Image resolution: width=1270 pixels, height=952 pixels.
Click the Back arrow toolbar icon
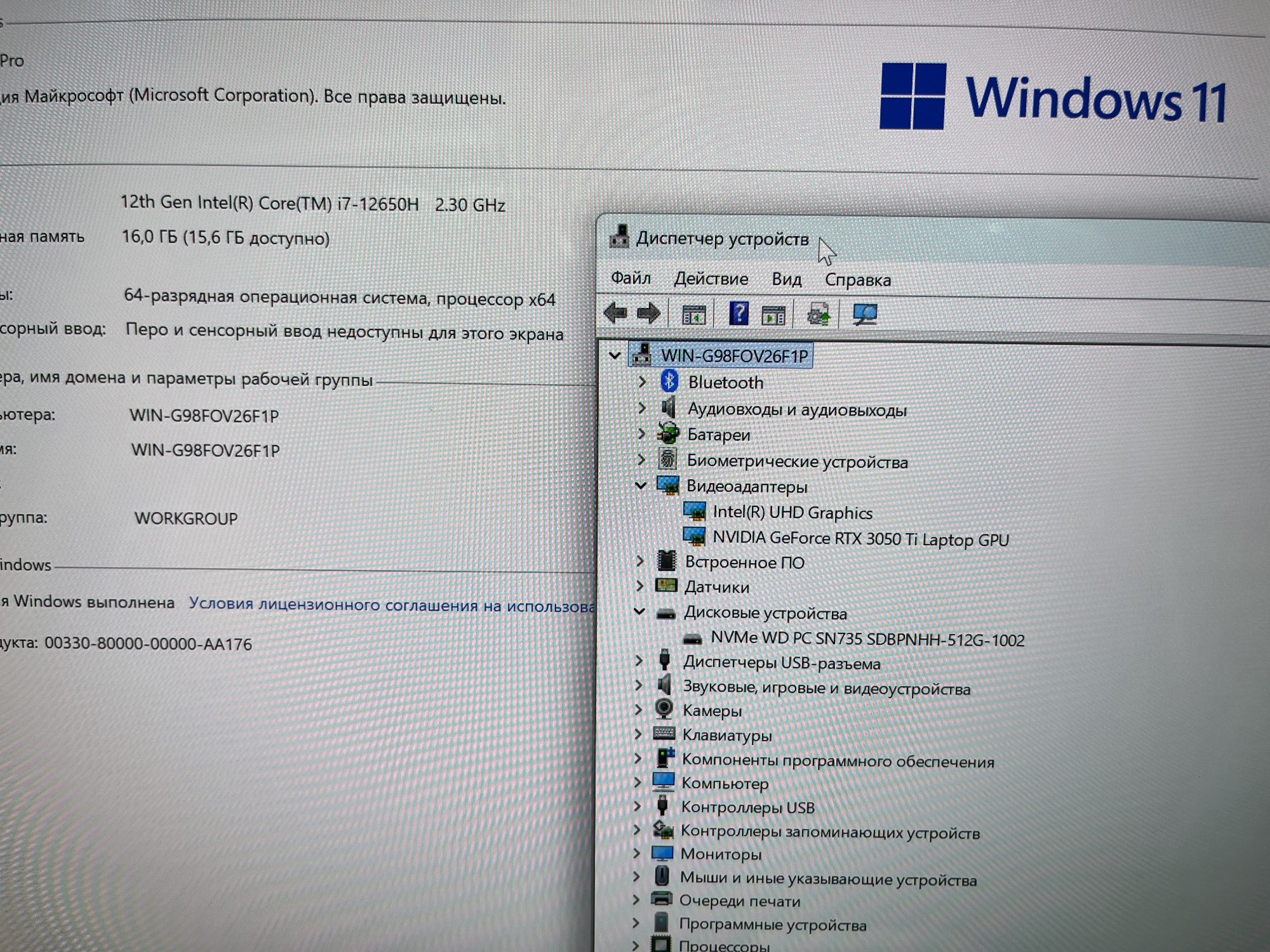(615, 313)
